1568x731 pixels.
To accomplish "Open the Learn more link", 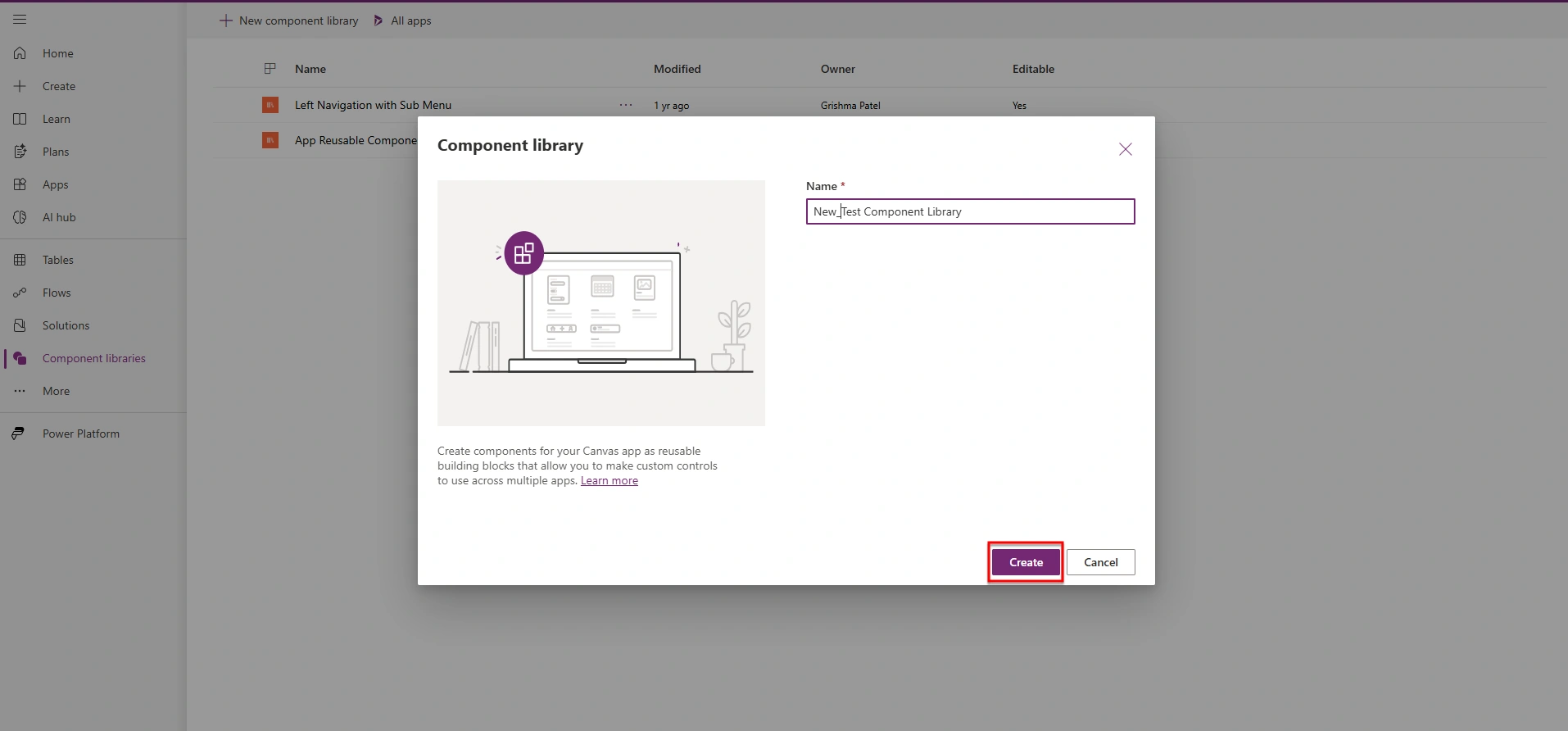I will (x=610, y=481).
